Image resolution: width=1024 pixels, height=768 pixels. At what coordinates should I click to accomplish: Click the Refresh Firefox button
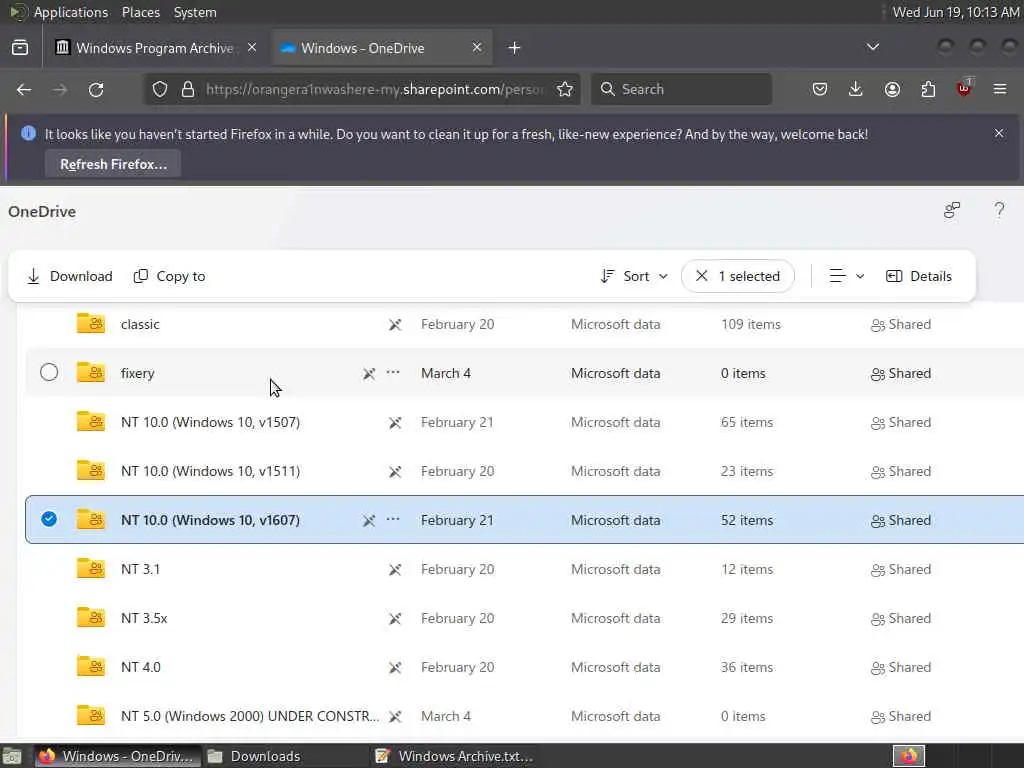113,164
